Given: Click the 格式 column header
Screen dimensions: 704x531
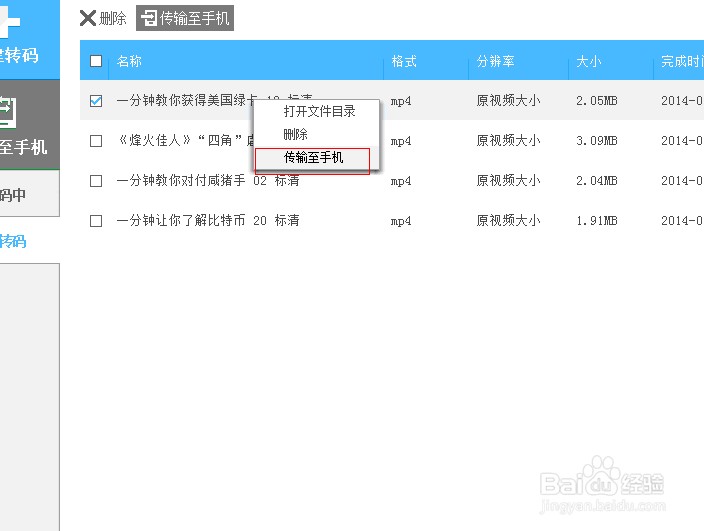Looking at the screenshot, I should click(404, 61).
